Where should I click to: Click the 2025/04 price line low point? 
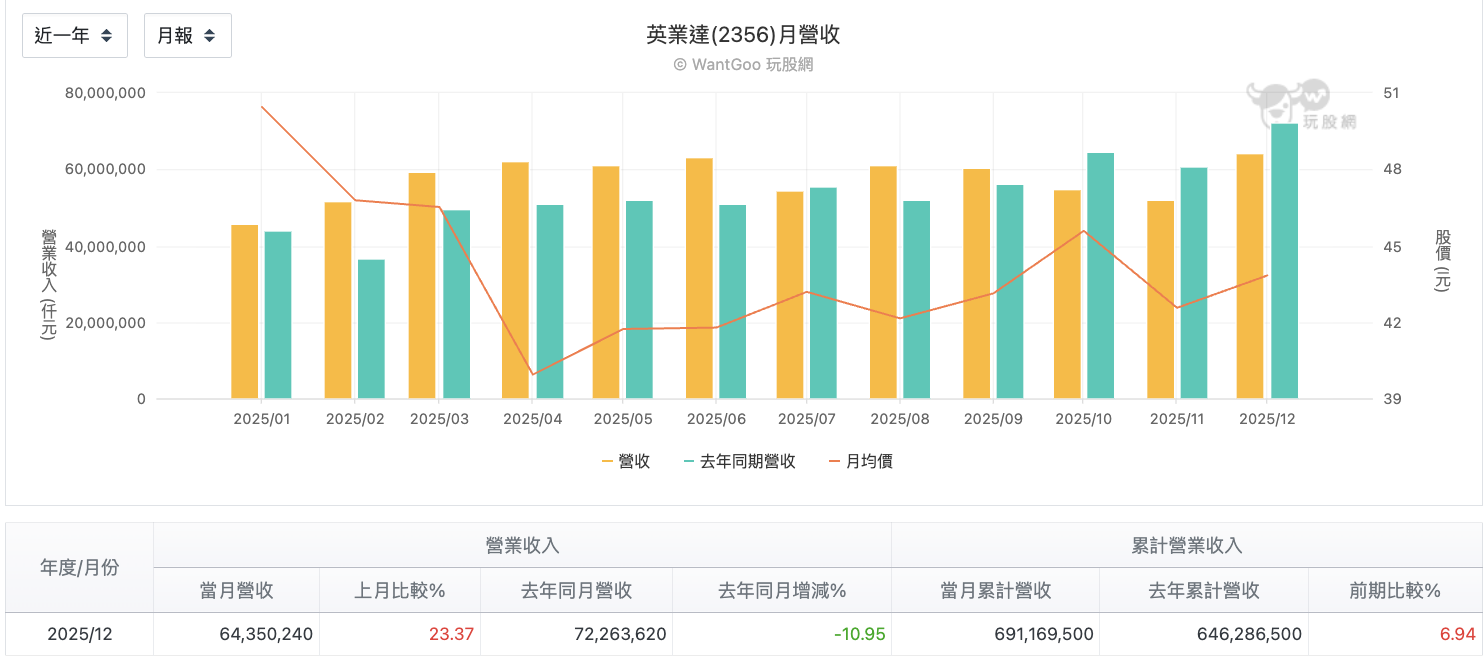(532, 375)
